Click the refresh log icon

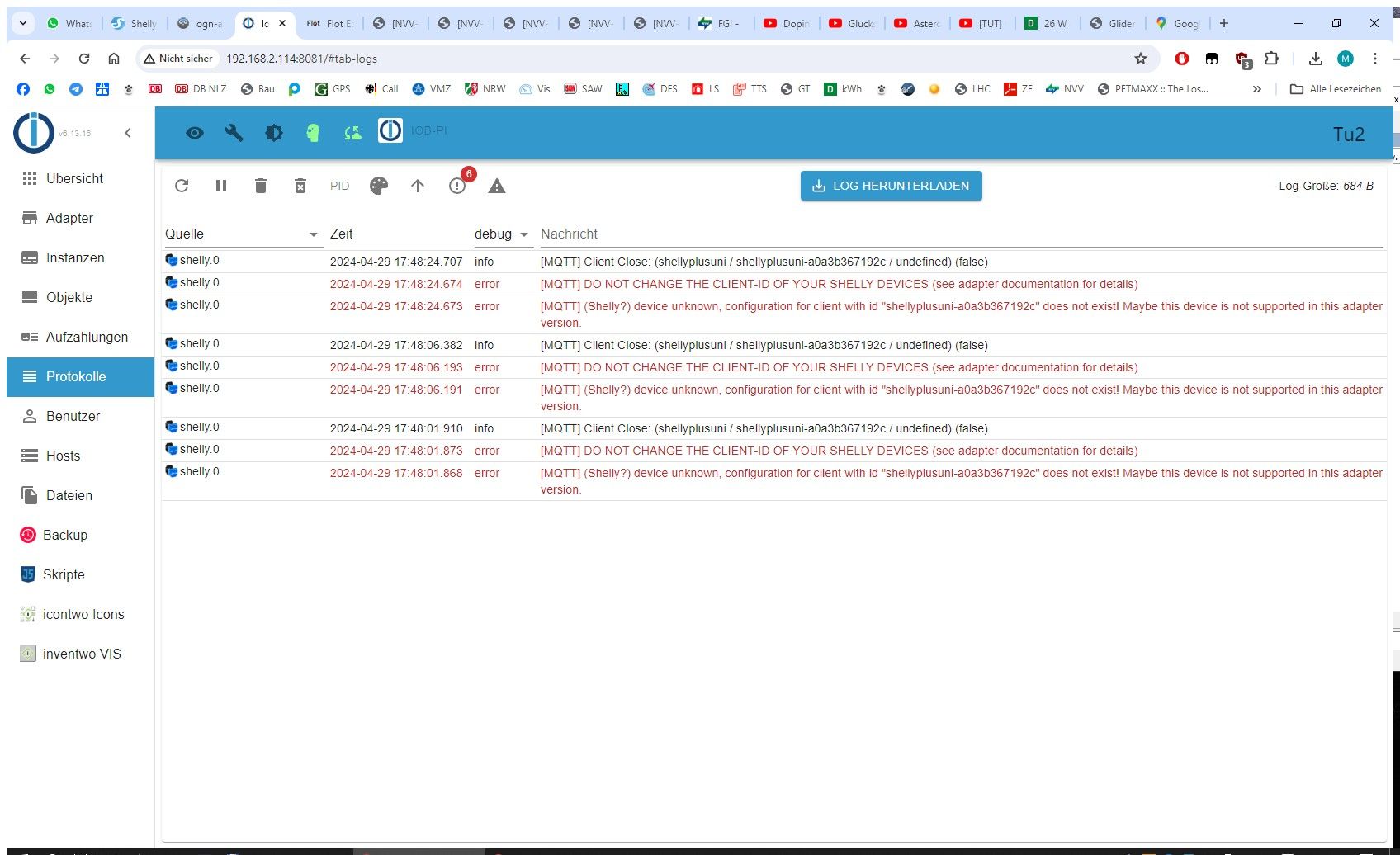(182, 186)
